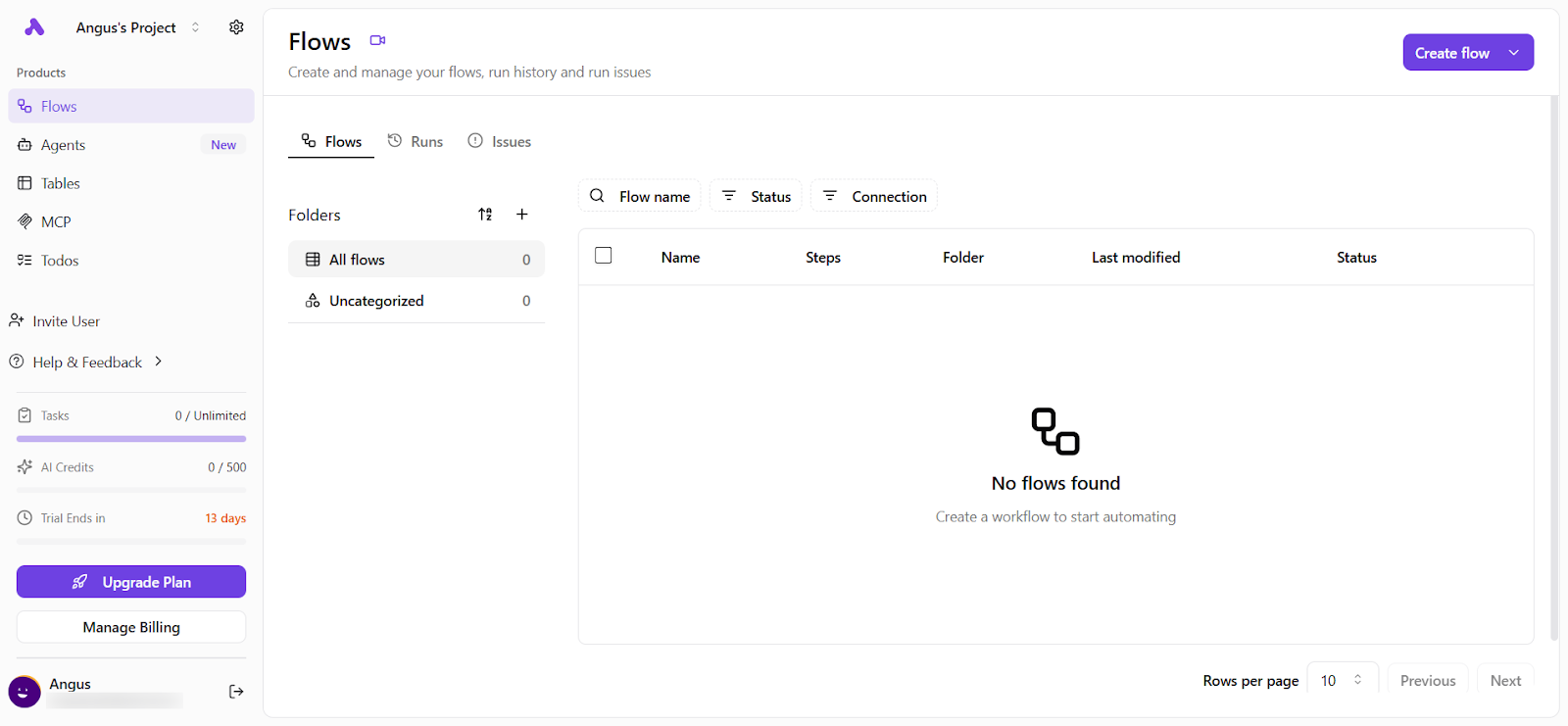1568x726 pixels.
Task: Go to MCP in sidebar
Action: click(56, 222)
